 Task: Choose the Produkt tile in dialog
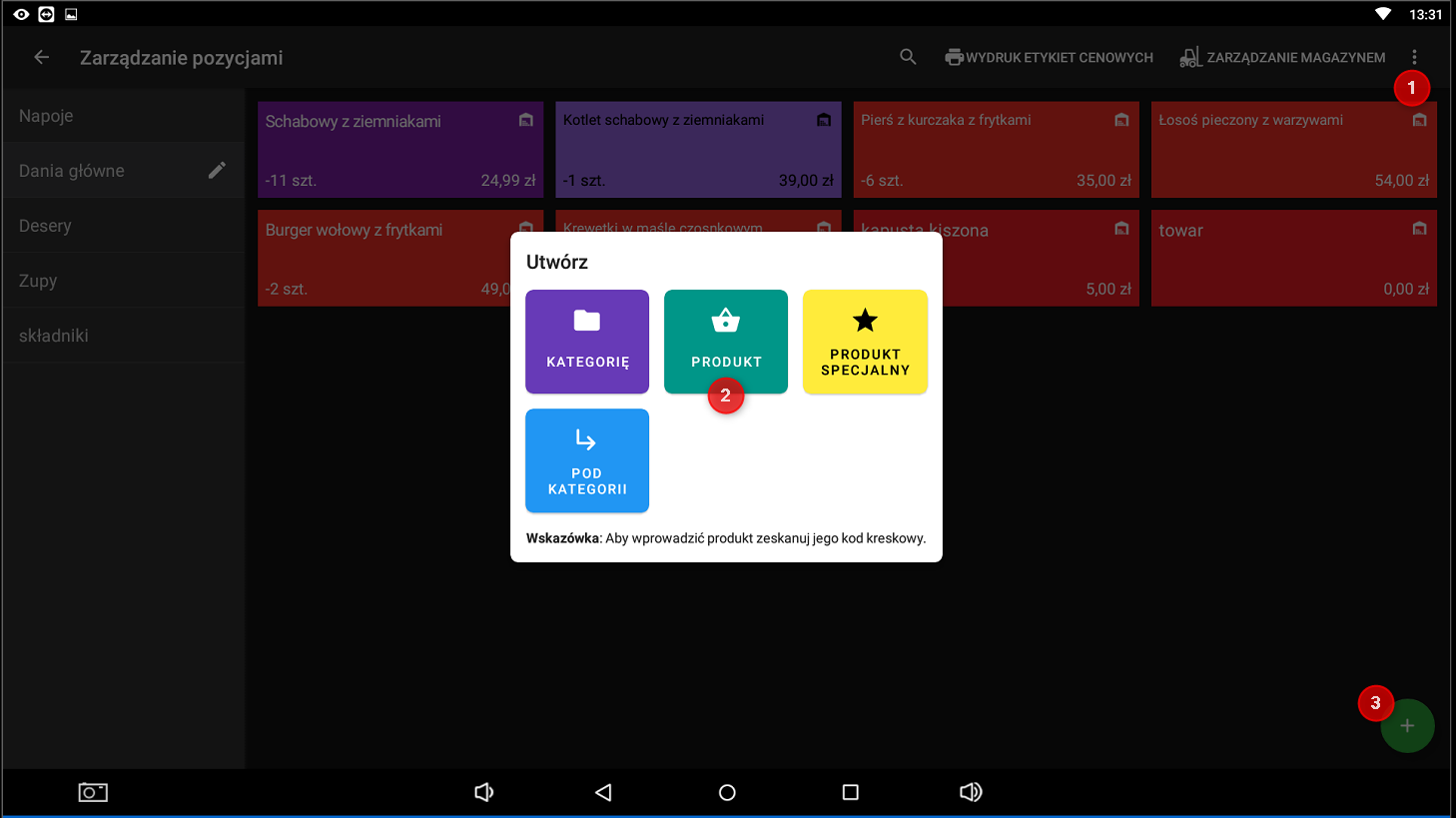coord(726,342)
